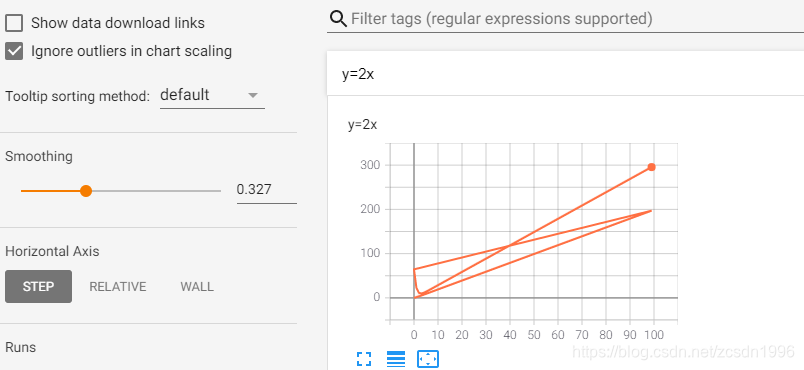Click the Runs section heading
Image resolution: width=804 pixels, height=370 pixels.
pyautogui.click(x=21, y=347)
